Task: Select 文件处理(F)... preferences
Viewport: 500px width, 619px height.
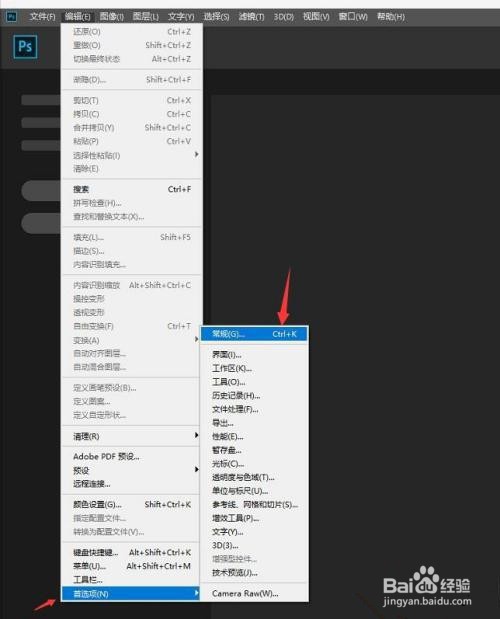Action: (254, 409)
